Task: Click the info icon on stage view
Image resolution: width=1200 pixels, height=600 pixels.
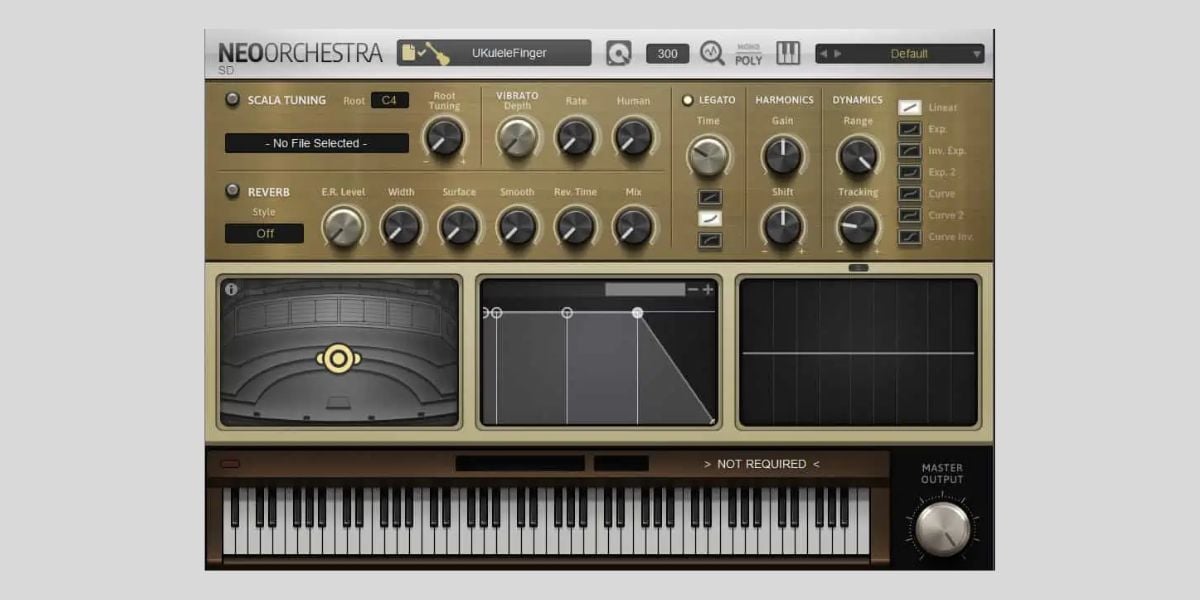Action: tap(232, 290)
